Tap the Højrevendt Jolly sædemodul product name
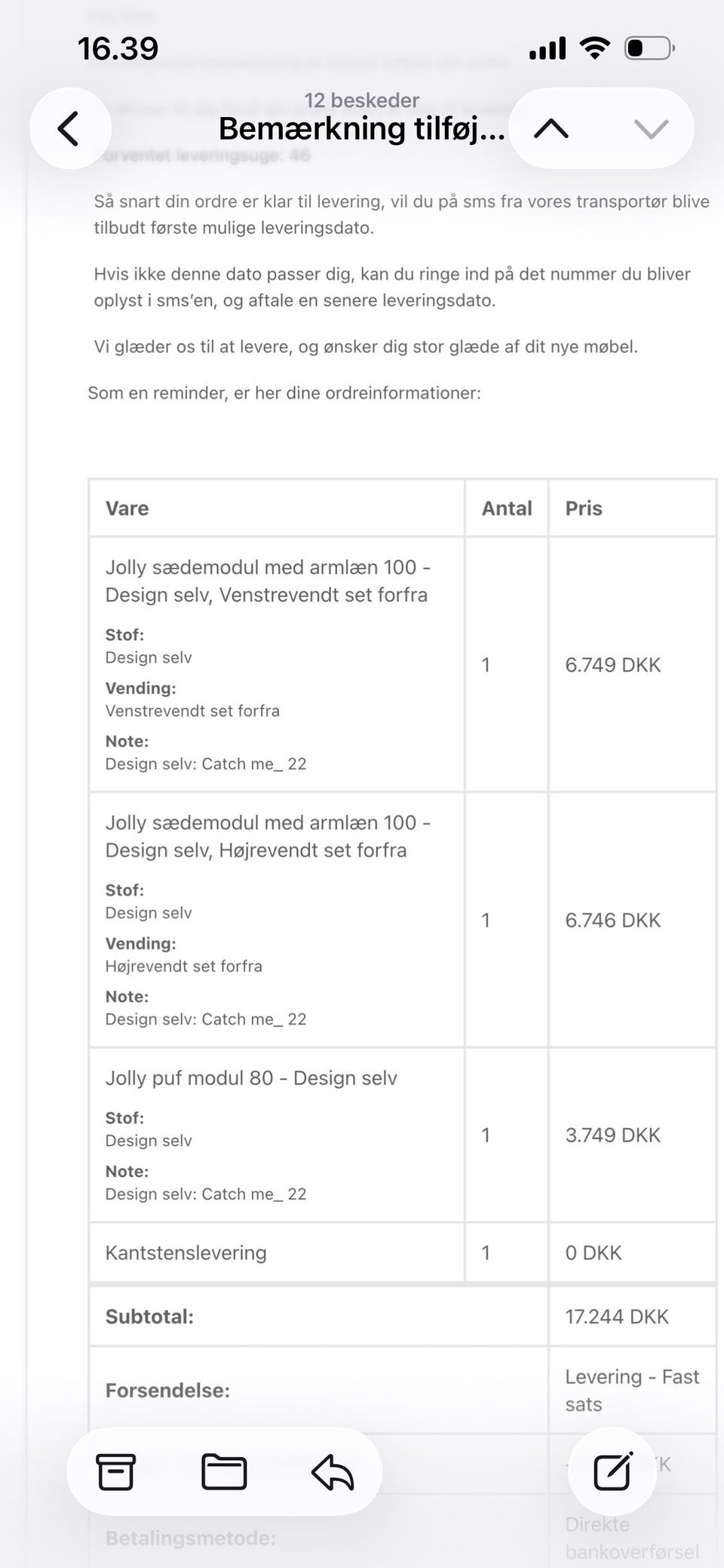 click(268, 836)
